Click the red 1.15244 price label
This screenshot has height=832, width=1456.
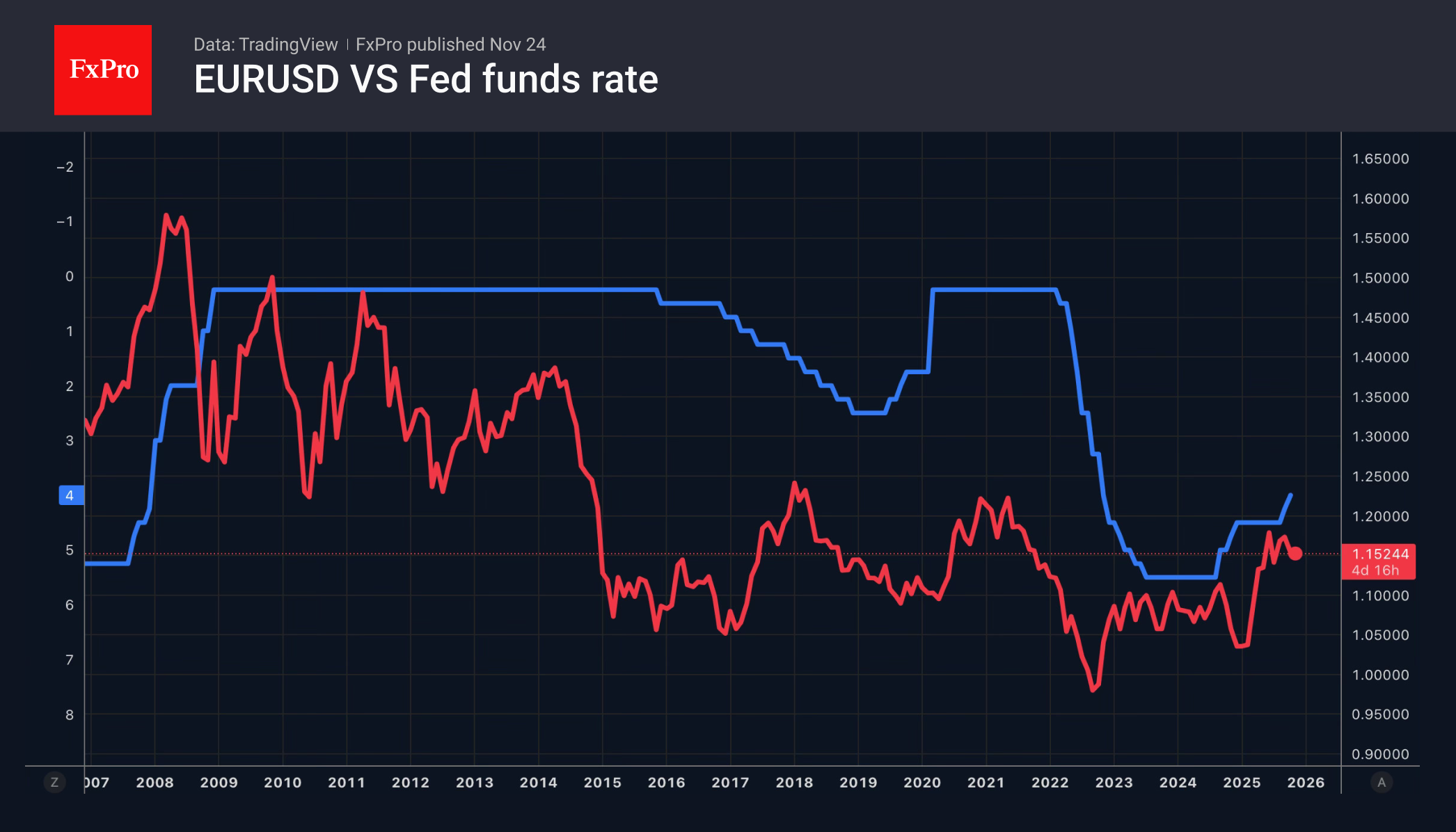click(1379, 554)
